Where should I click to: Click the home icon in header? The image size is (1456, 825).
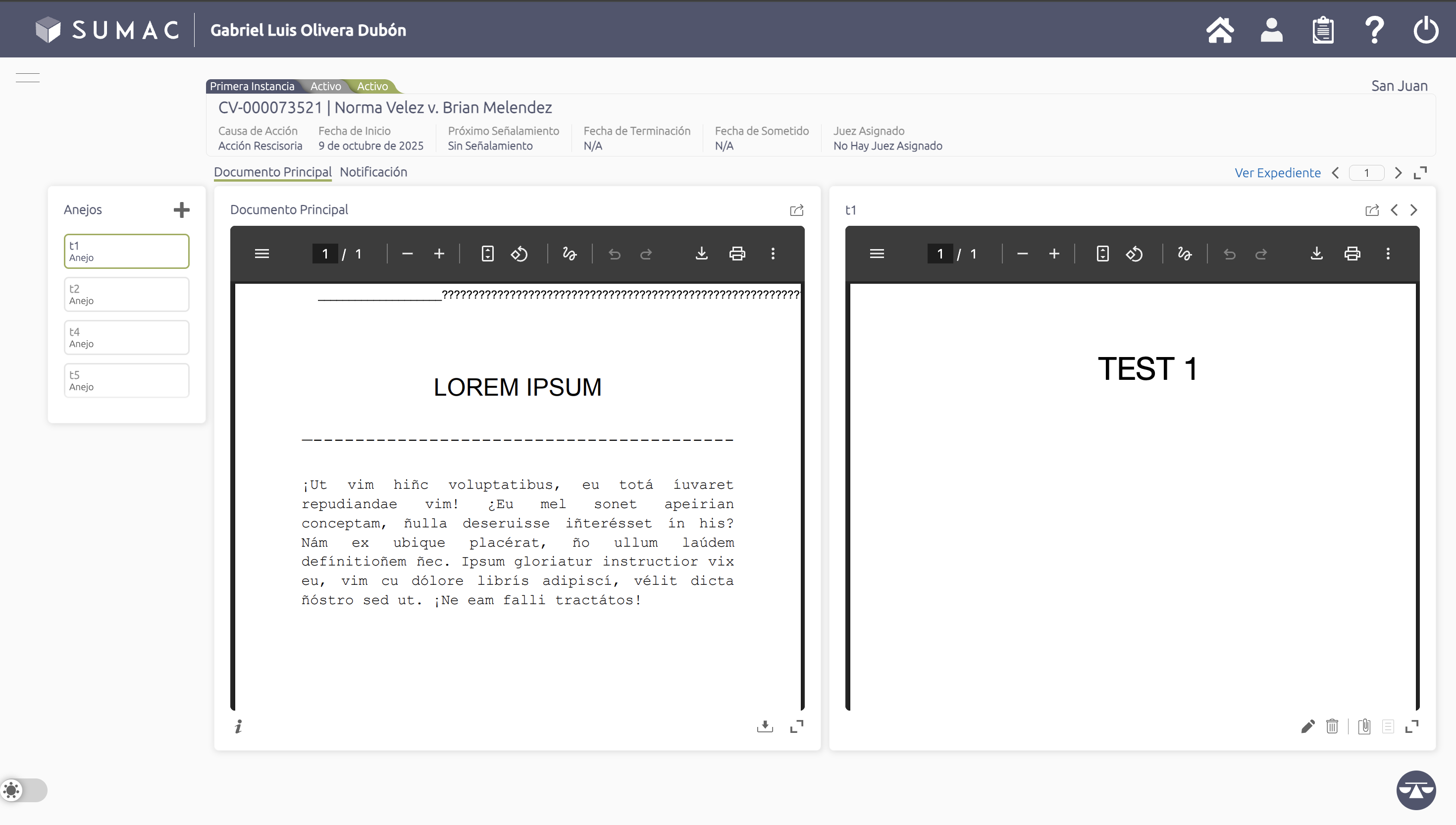pos(1220,30)
